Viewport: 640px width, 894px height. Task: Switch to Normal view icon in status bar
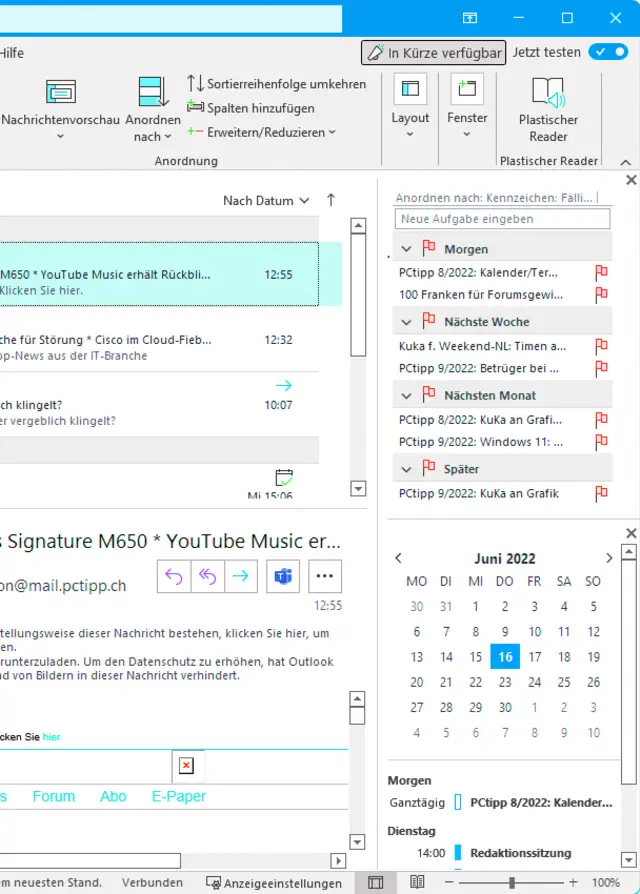click(x=375, y=883)
